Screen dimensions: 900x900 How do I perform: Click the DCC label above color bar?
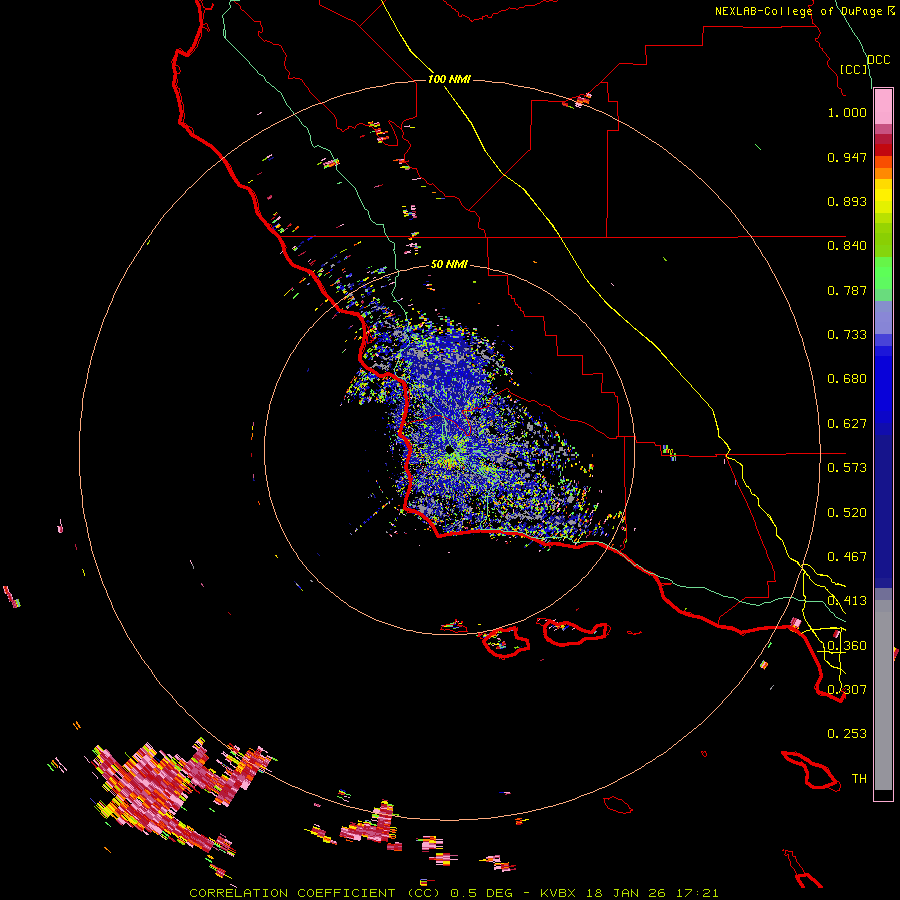pyautogui.click(x=879, y=60)
